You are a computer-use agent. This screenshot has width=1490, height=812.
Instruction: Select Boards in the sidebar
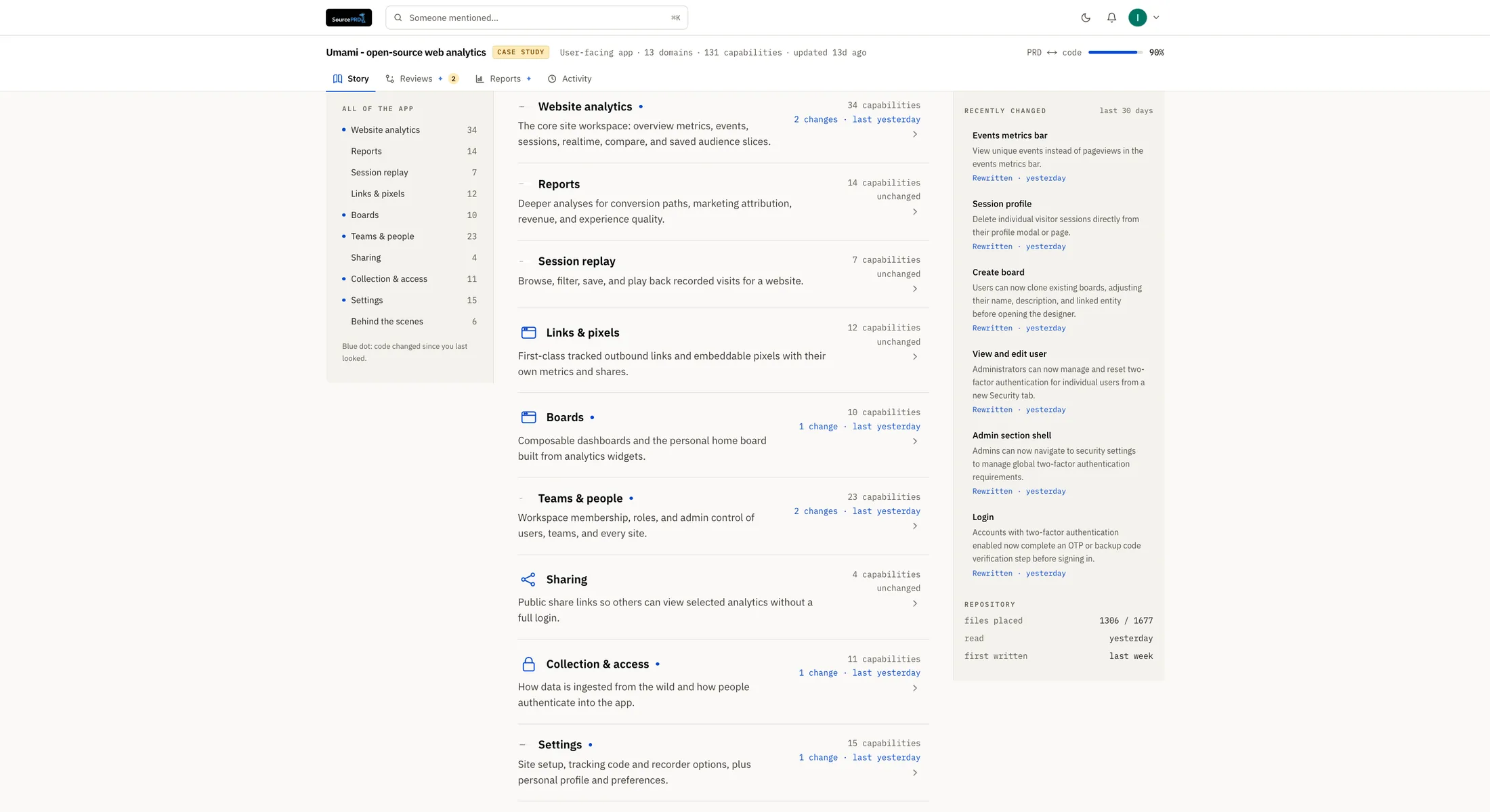tap(410, 215)
